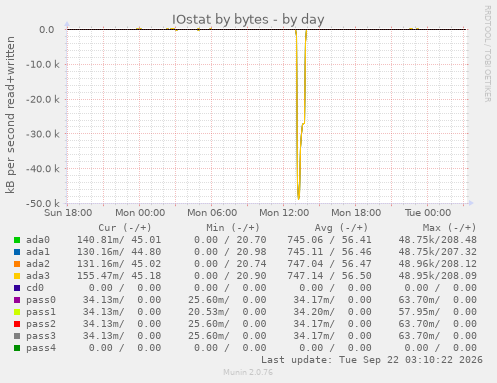497x383 pixels.
Task: Click the 'Tue 00:00' x-axis label
Action: tap(428, 213)
